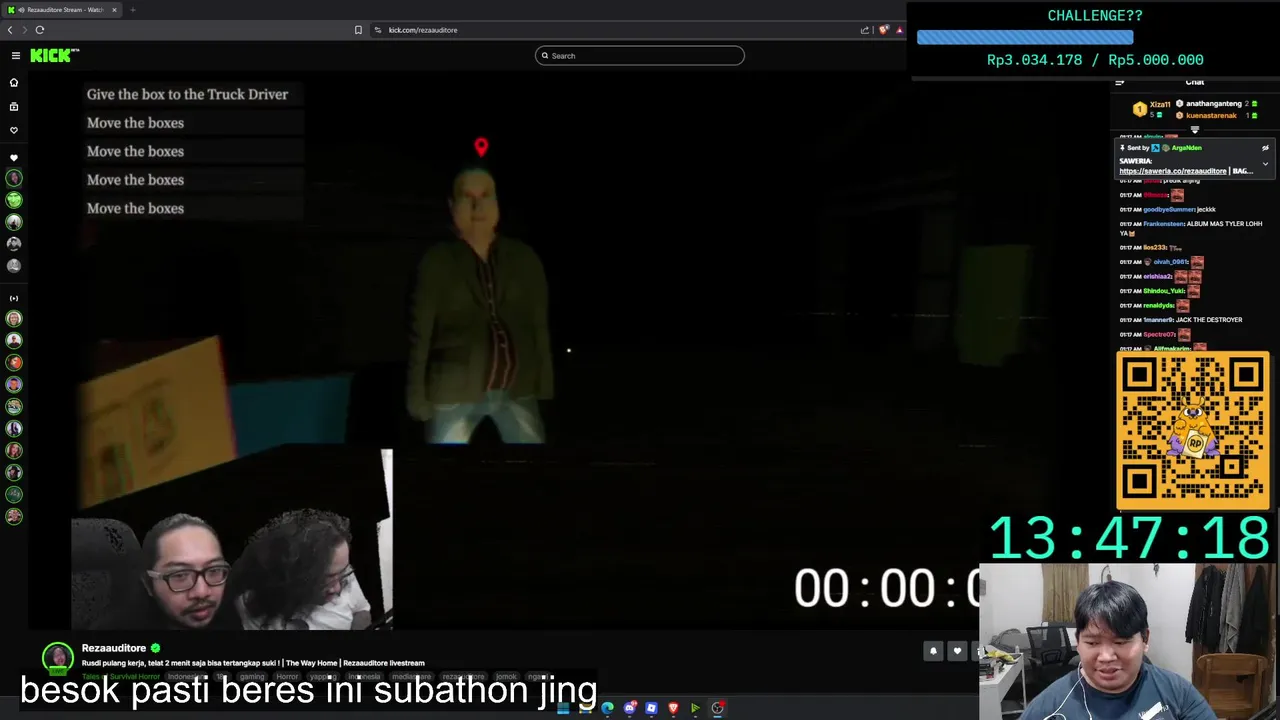Open Microsoft Edge from taskbar
Viewport: 1280px width, 720px height.
(x=607, y=708)
